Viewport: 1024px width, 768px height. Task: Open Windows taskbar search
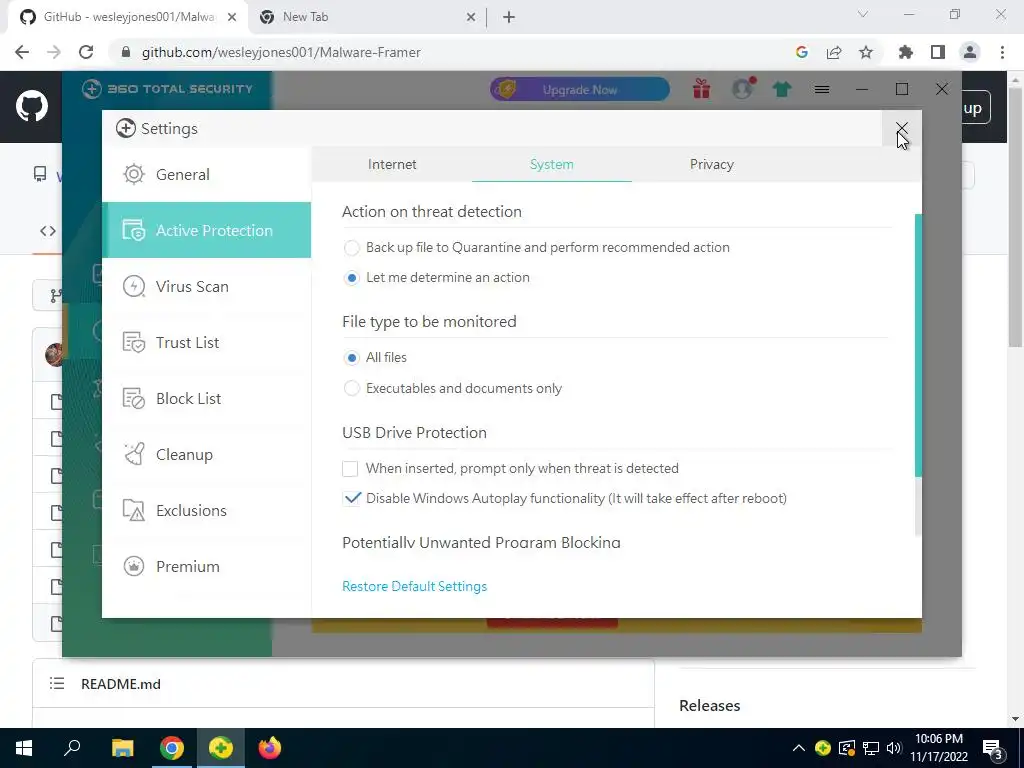pos(72,748)
